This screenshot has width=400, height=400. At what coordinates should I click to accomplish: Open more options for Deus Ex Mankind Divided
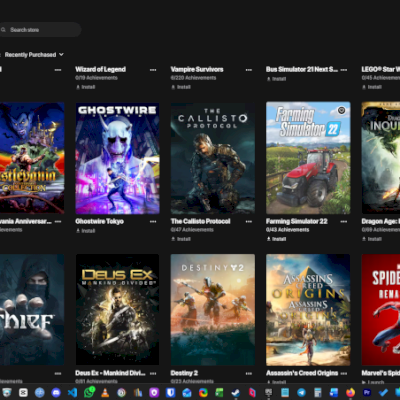[153, 373]
